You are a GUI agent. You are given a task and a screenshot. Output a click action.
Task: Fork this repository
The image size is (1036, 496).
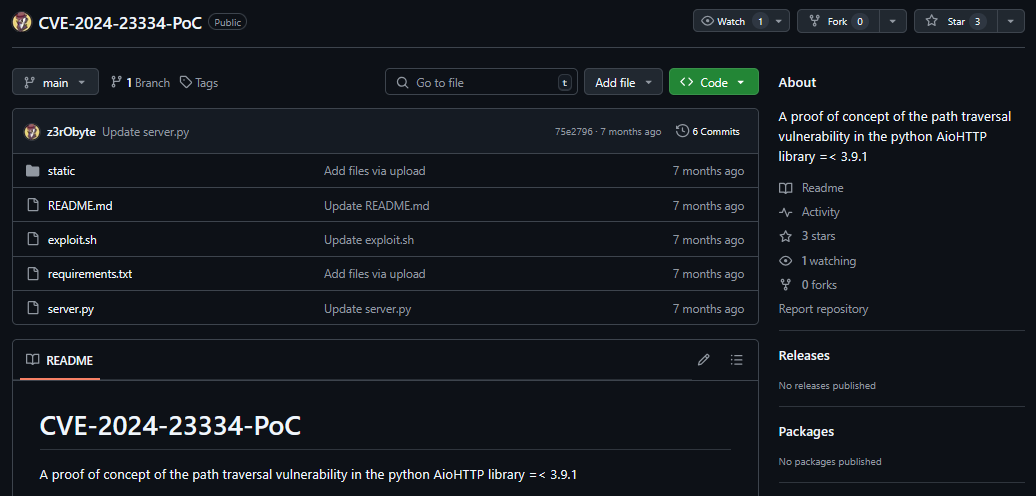[840, 21]
